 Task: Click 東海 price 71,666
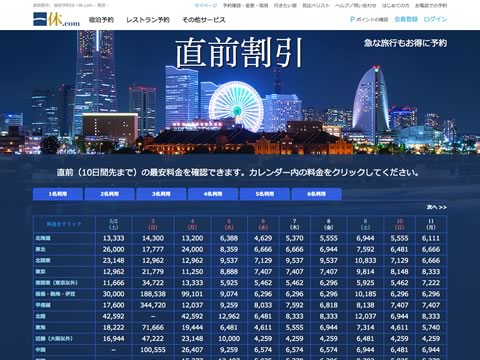point(153,327)
